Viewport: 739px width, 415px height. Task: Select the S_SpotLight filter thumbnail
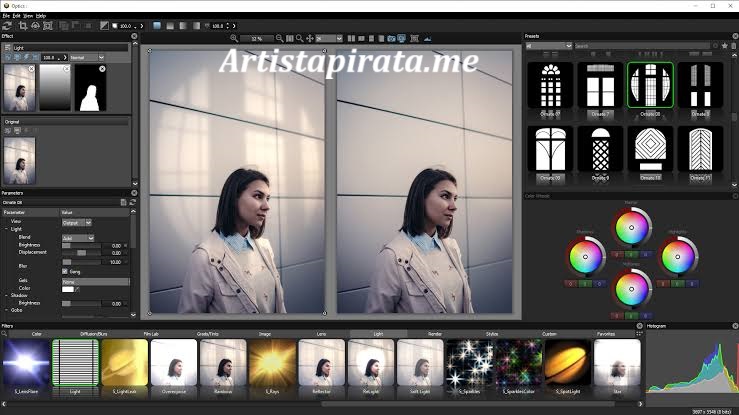[567, 363]
